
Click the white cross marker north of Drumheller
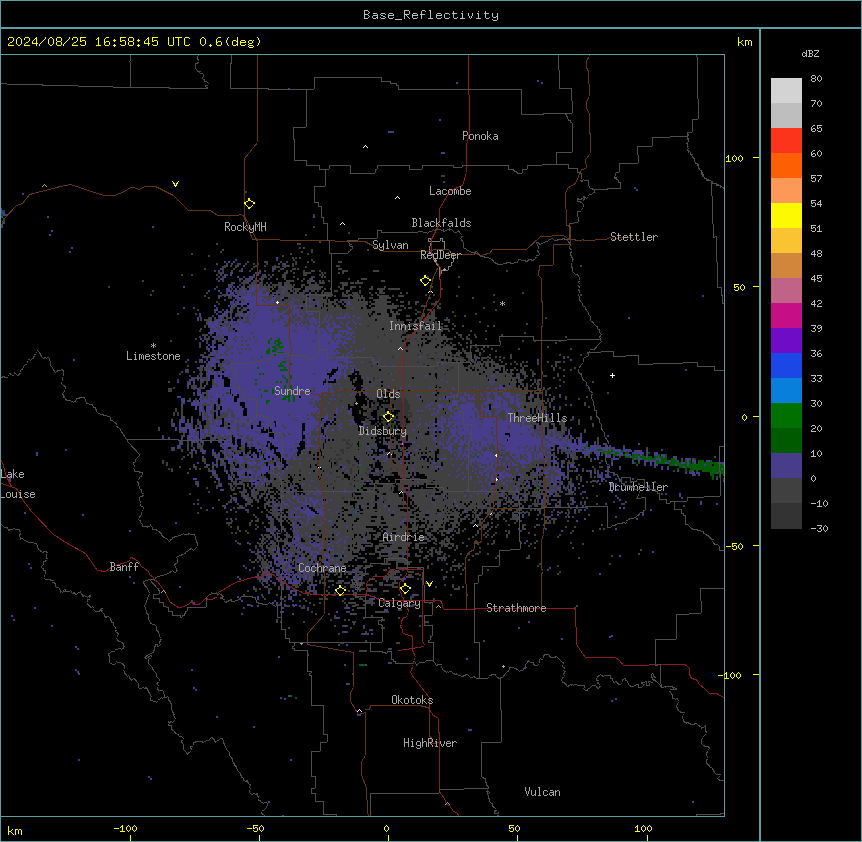click(x=612, y=375)
